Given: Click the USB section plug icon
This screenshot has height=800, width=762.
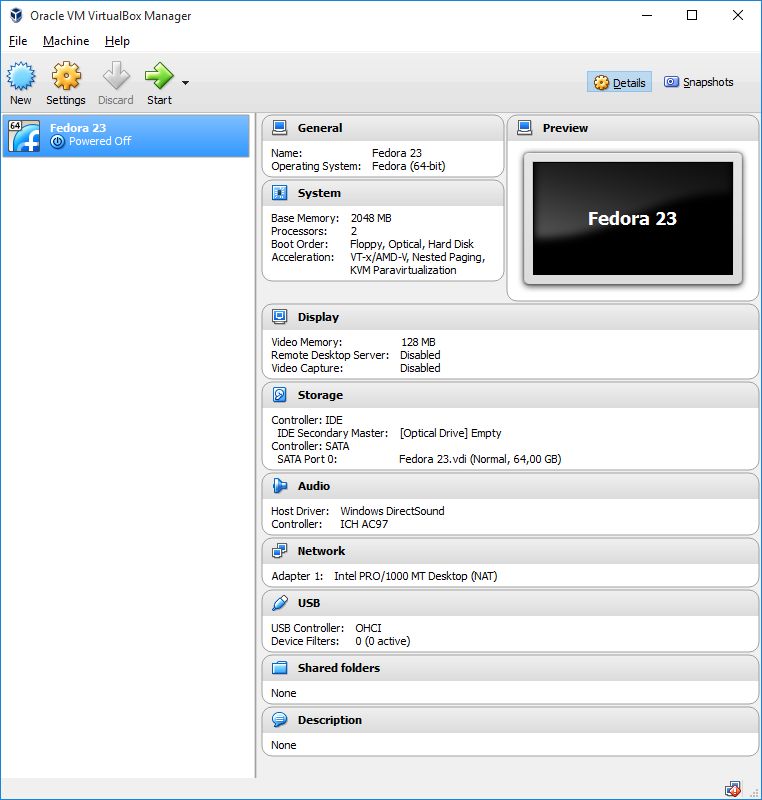Looking at the screenshot, I should (x=280, y=603).
